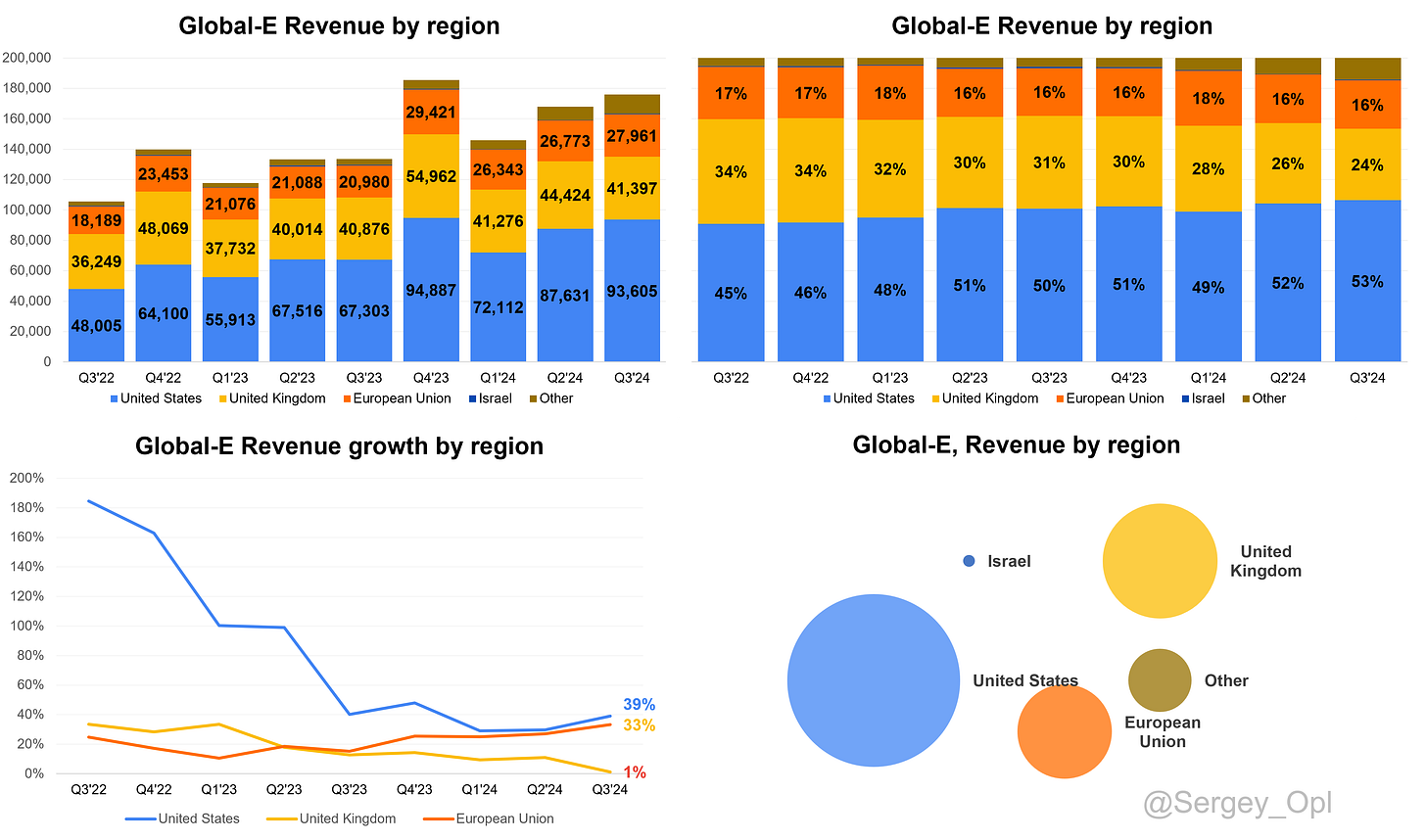
Task: Click the large blue United States bubble
Action: click(874, 680)
